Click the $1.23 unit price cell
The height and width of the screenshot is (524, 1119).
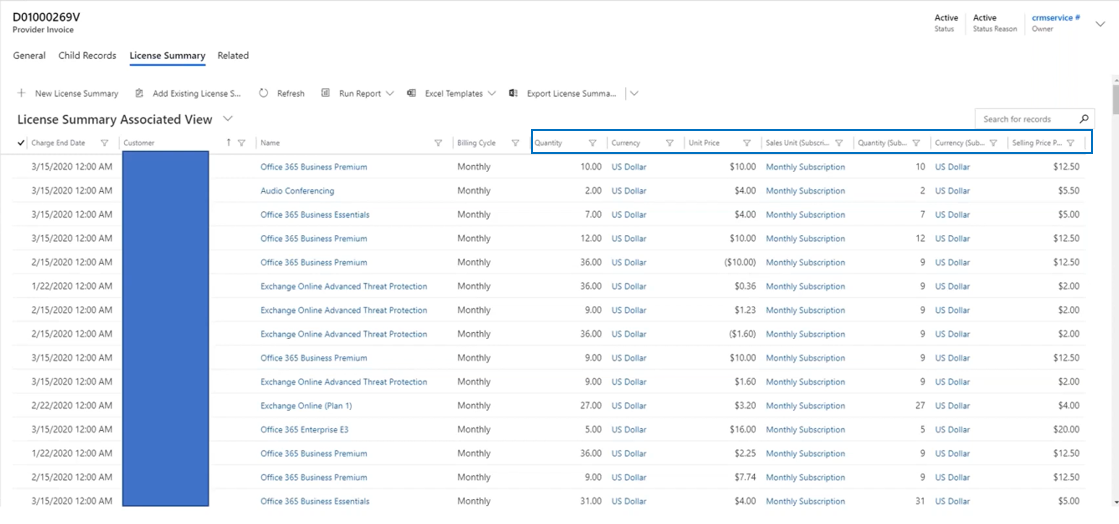[745, 310]
